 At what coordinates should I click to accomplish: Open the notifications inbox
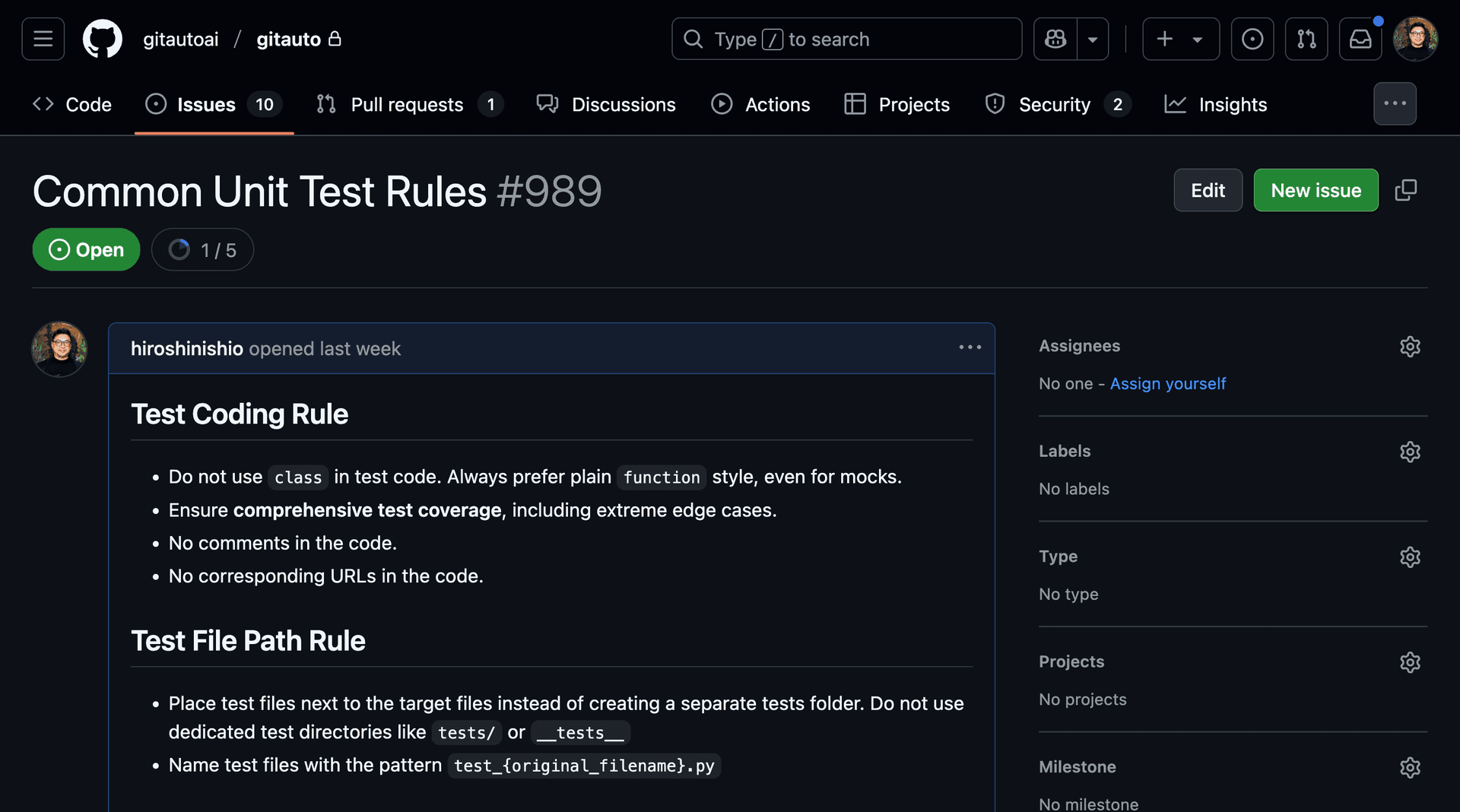click(x=1360, y=39)
